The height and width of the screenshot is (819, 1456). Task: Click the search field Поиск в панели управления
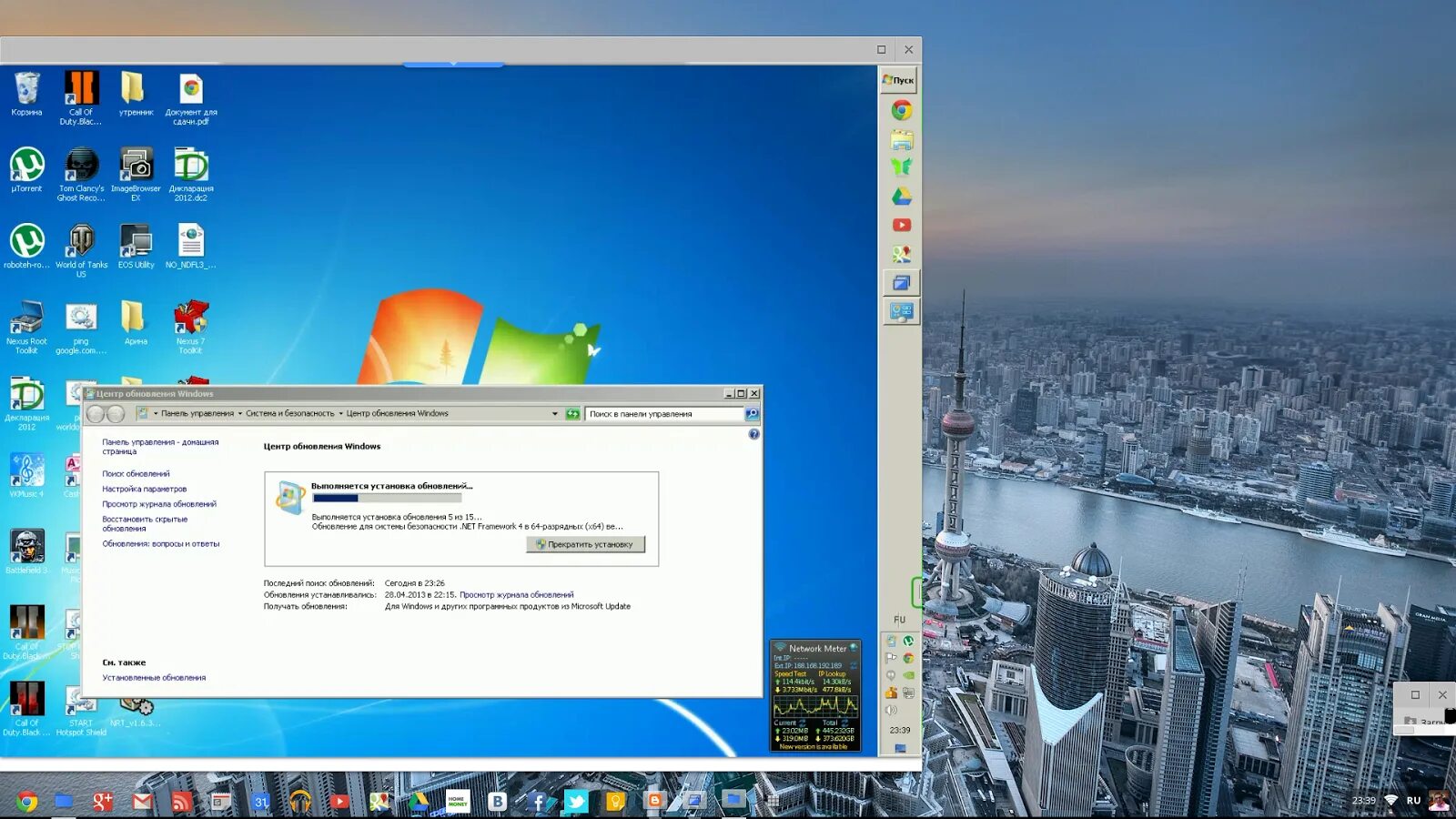coord(664,414)
